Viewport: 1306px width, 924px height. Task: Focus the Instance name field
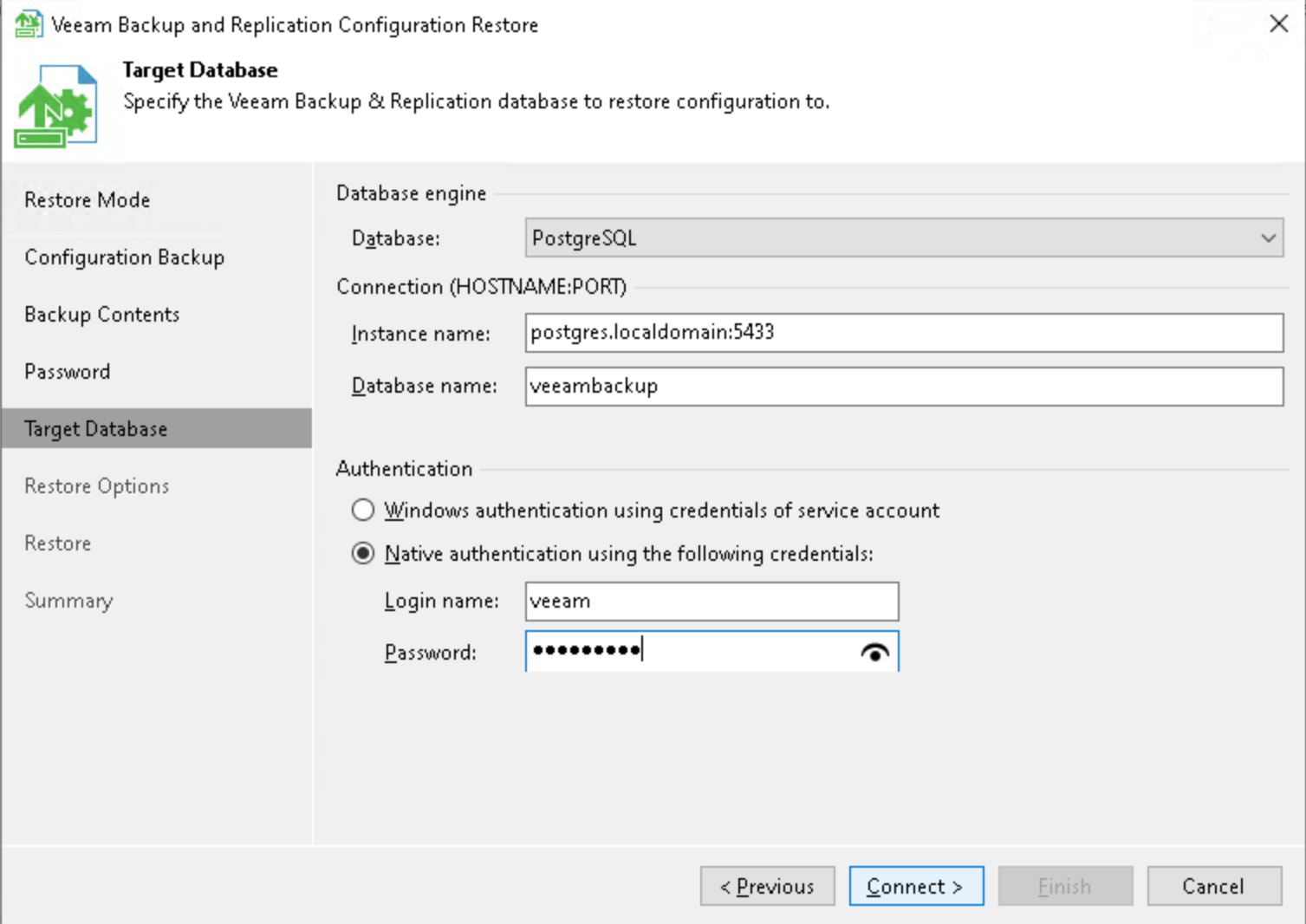click(x=904, y=333)
